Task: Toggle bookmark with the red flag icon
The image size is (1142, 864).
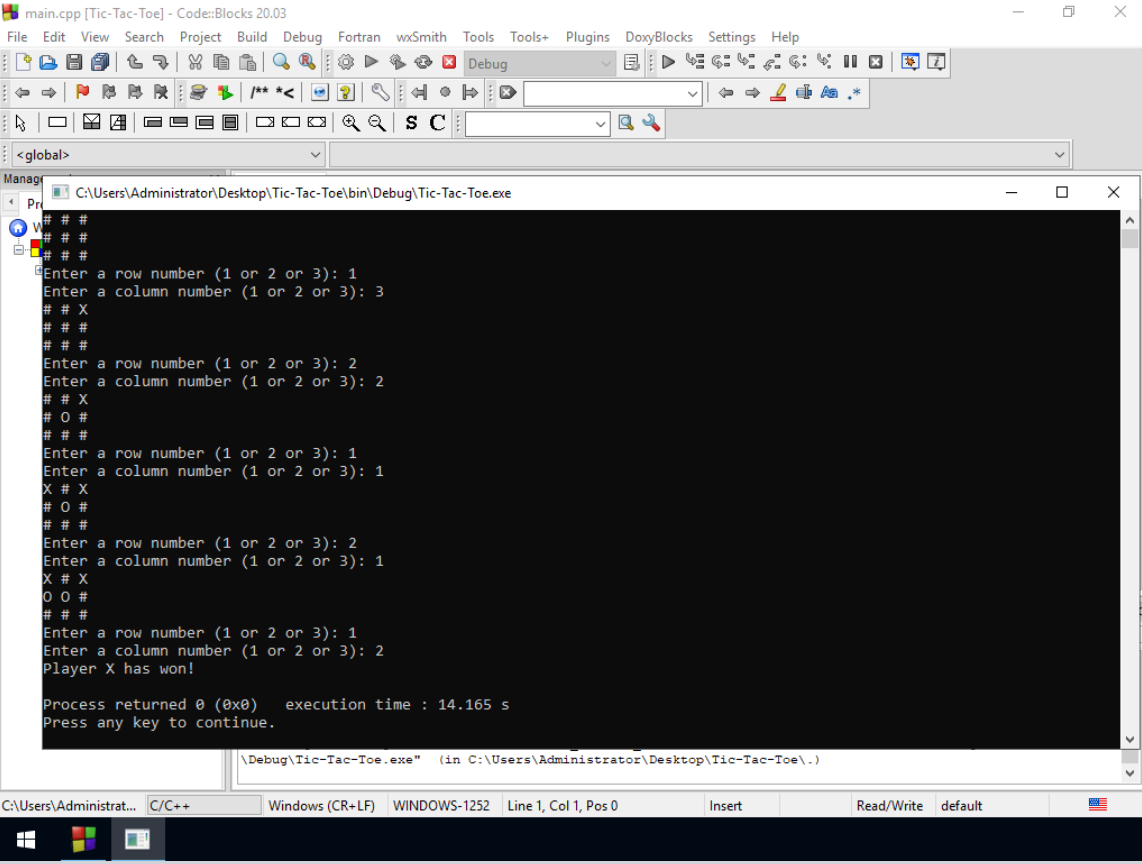Action: [x=82, y=93]
